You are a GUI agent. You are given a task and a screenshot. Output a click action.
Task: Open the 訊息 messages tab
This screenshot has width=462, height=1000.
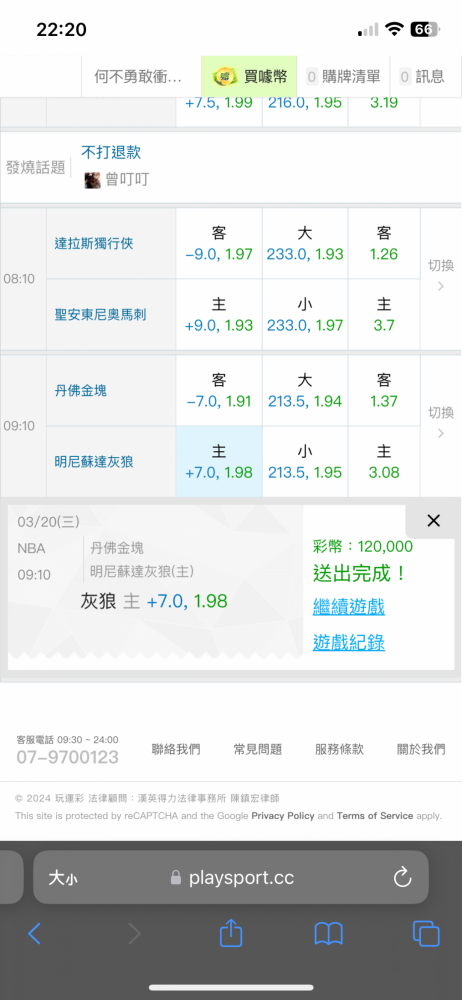422,77
